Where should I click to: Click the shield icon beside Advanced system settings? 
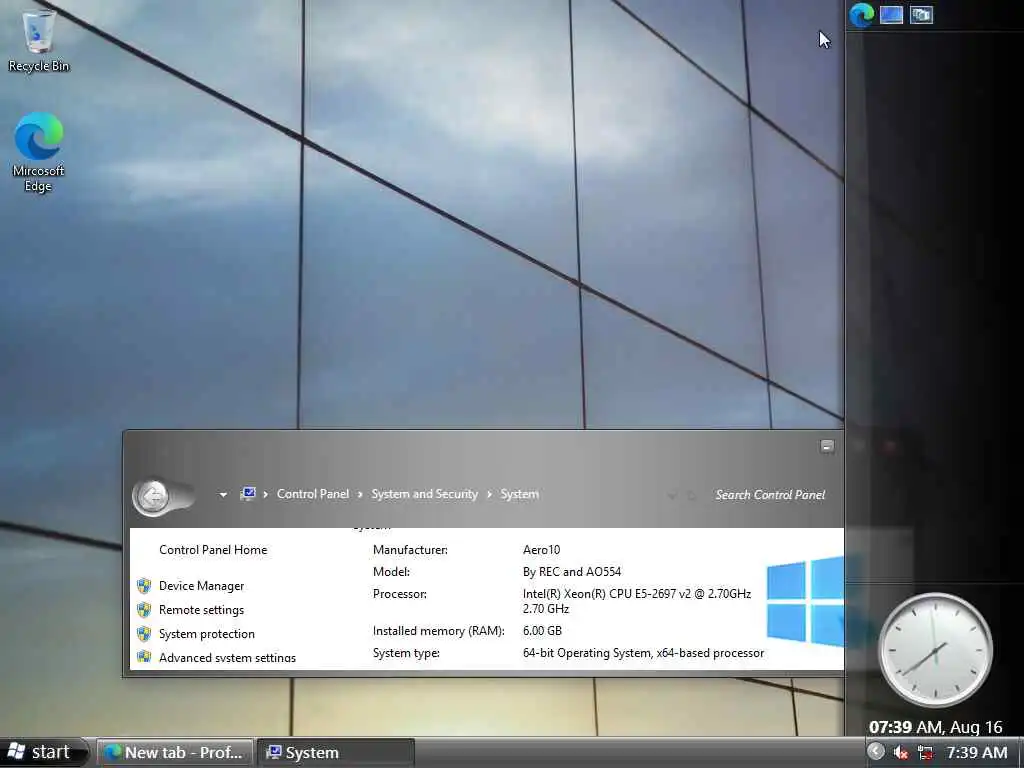[144, 657]
